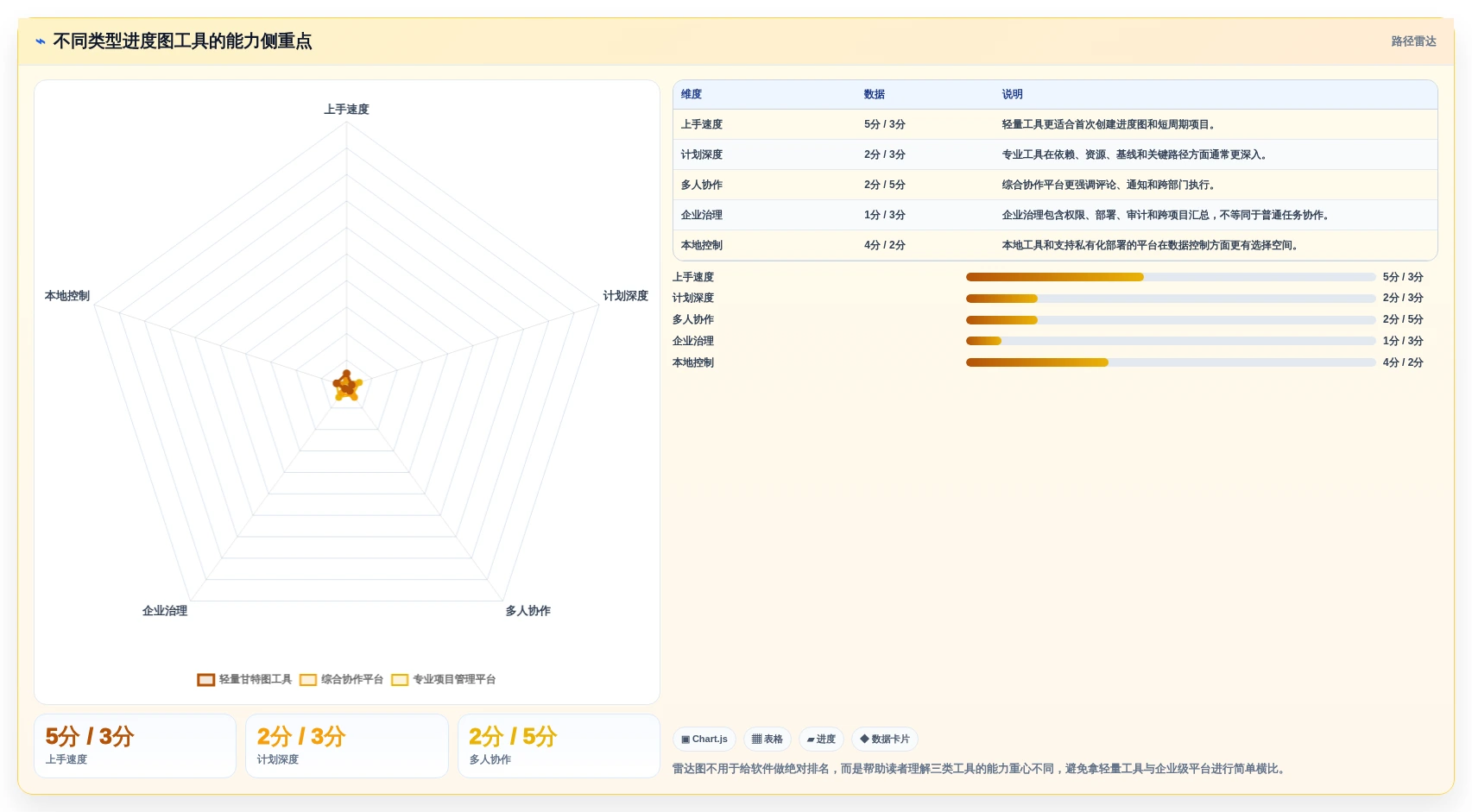This screenshot has height=812, width=1472.
Task: Click the description starting 综合协作平台更强调
Action: (1110, 186)
